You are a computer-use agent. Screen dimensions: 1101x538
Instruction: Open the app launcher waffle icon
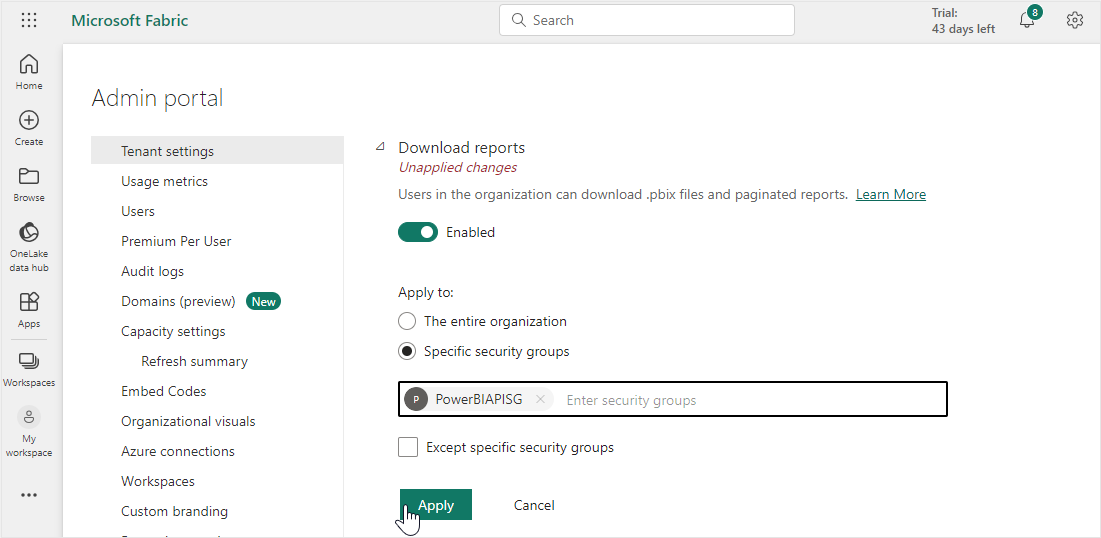pyautogui.click(x=29, y=21)
